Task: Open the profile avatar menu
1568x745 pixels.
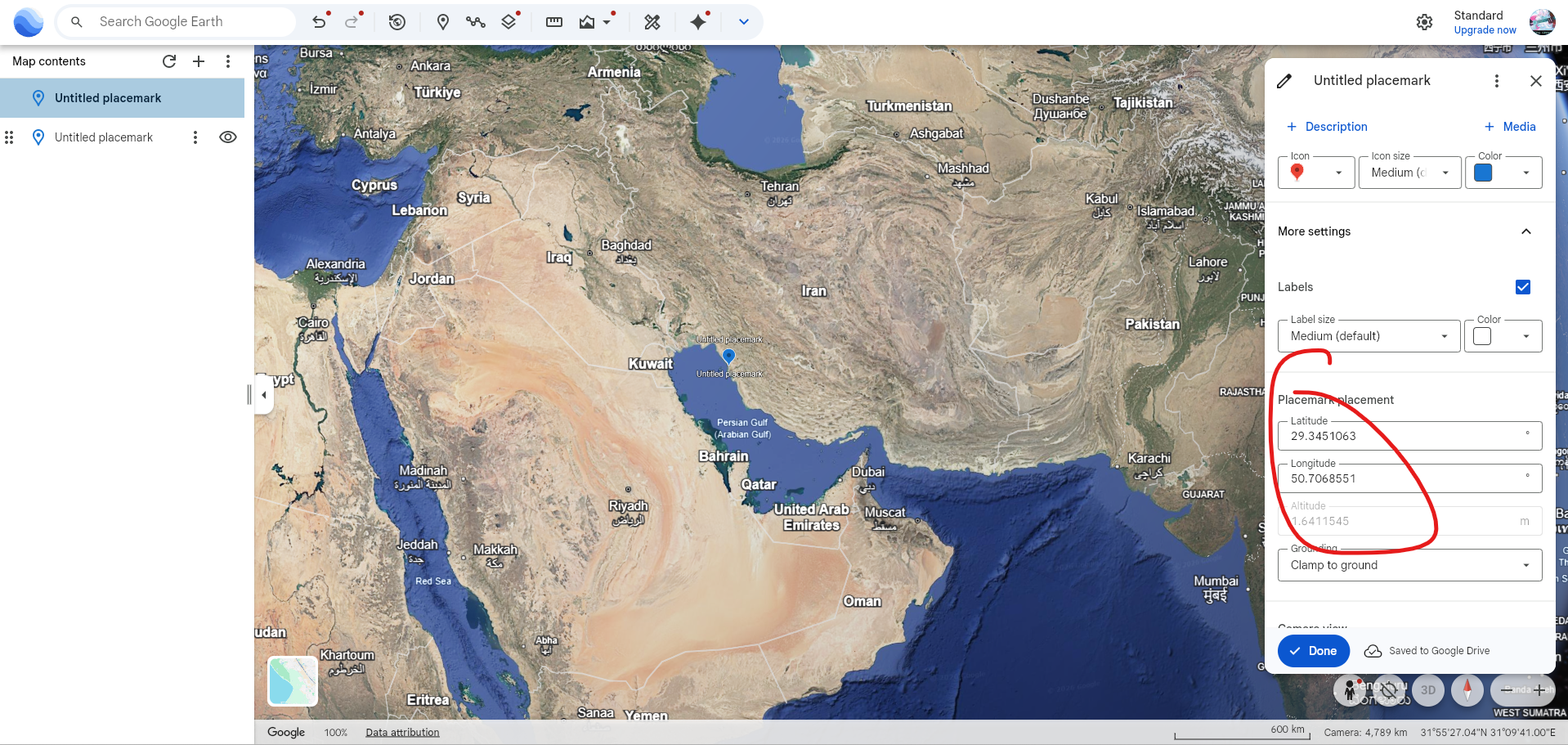Action: click(1543, 22)
